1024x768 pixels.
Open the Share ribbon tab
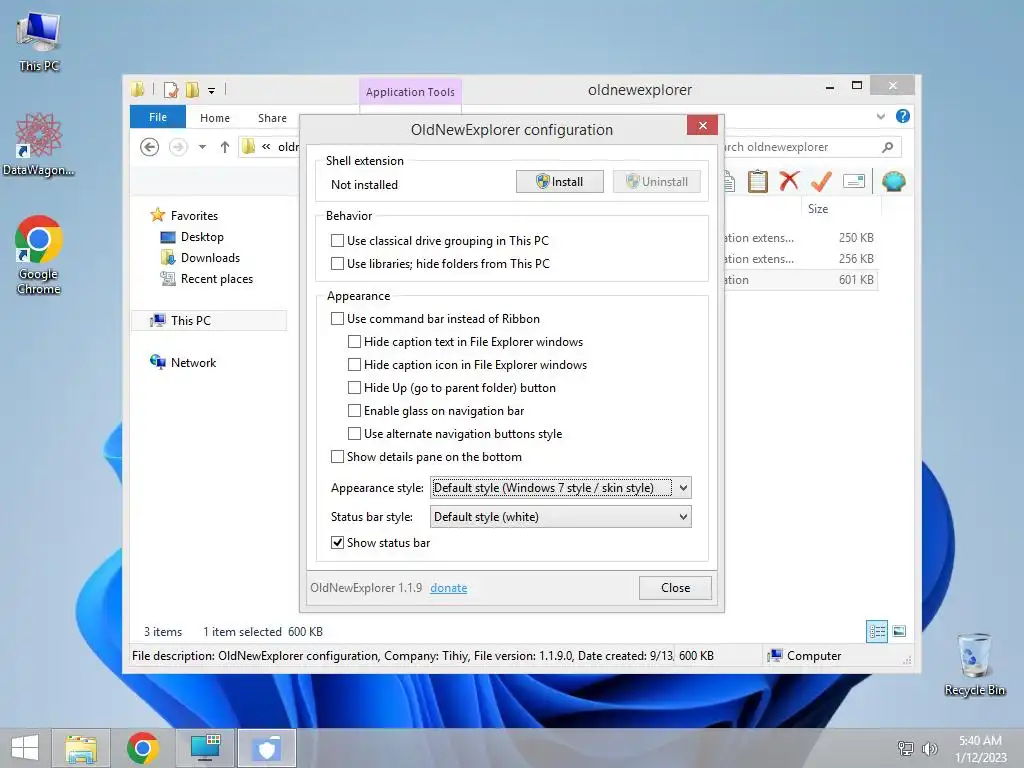[x=272, y=118]
